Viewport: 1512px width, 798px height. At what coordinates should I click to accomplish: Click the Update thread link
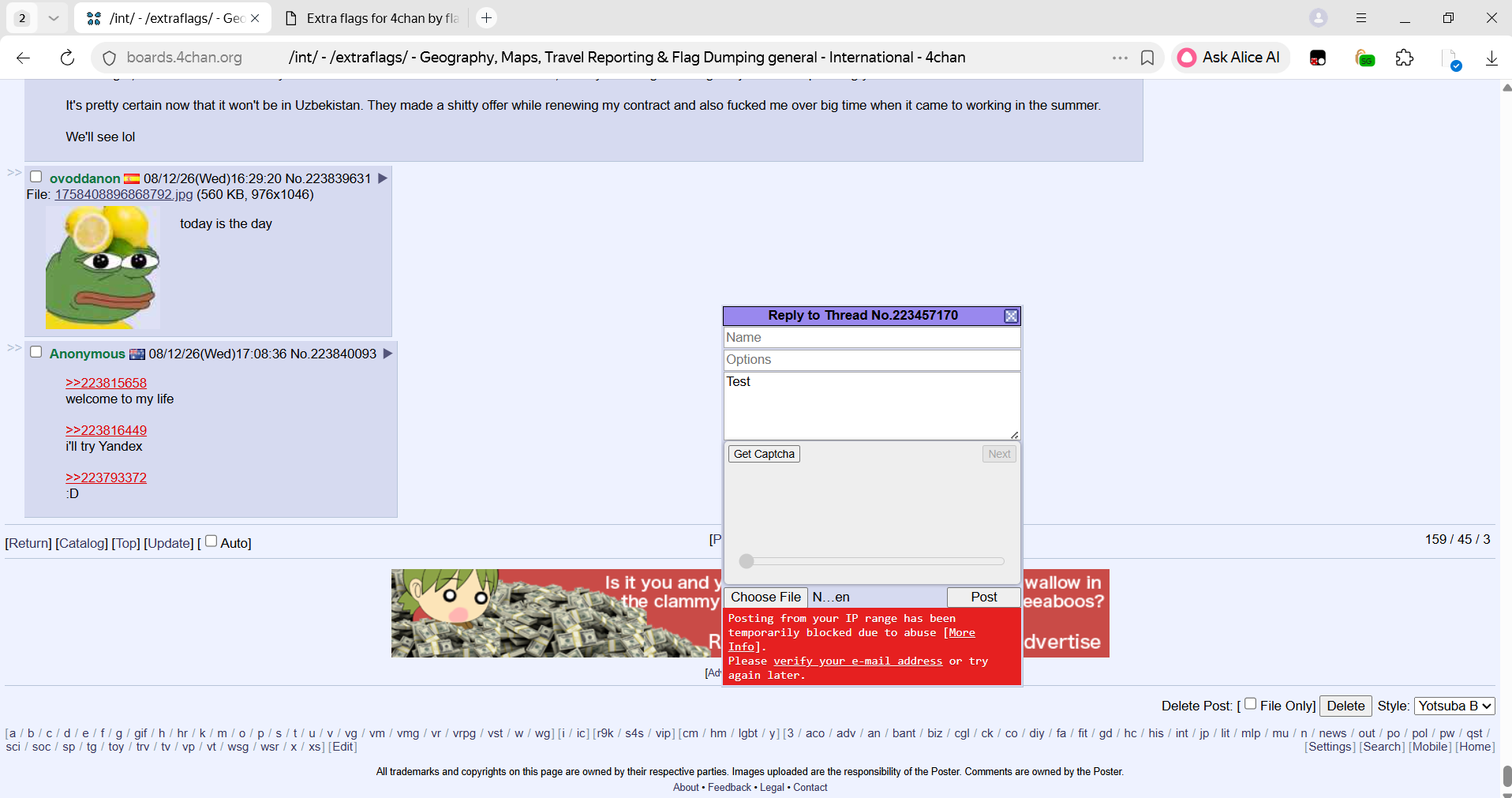(x=168, y=543)
